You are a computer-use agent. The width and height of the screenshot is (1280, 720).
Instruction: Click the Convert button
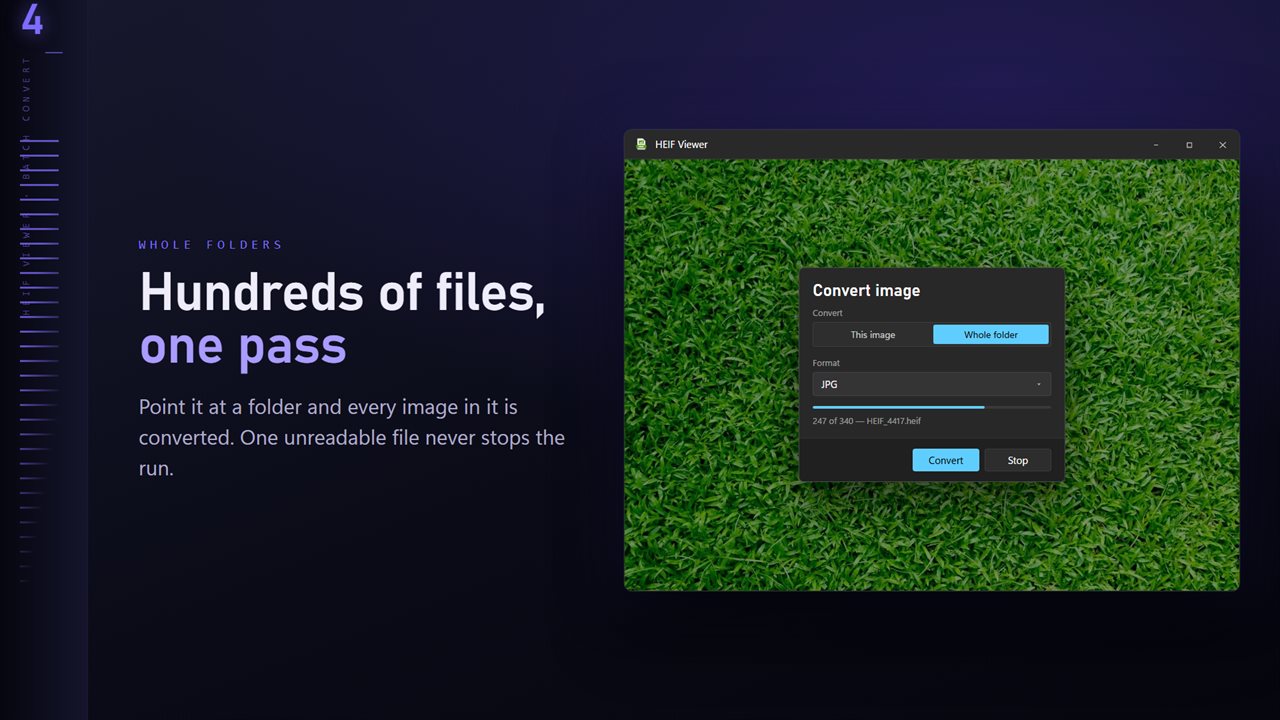coord(945,460)
